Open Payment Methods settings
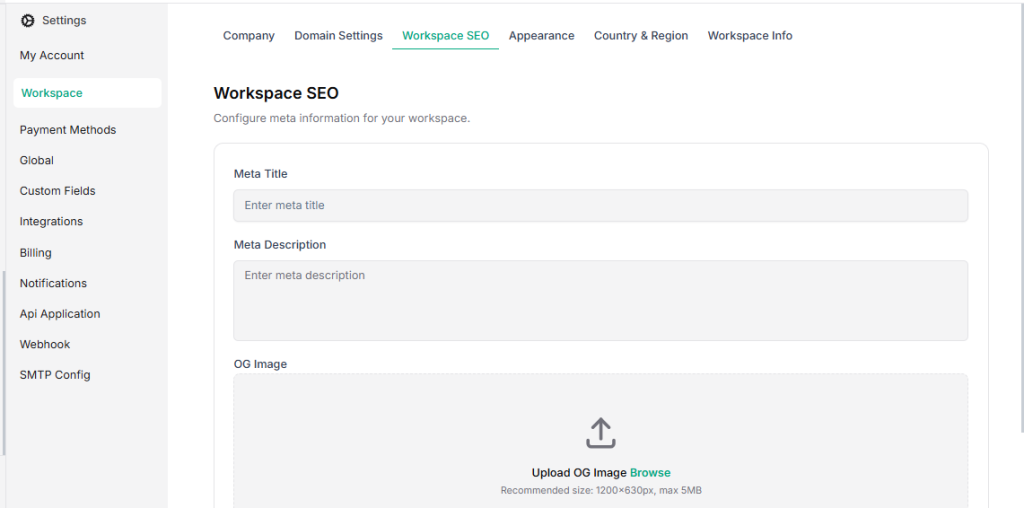 pyautogui.click(x=68, y=130)
